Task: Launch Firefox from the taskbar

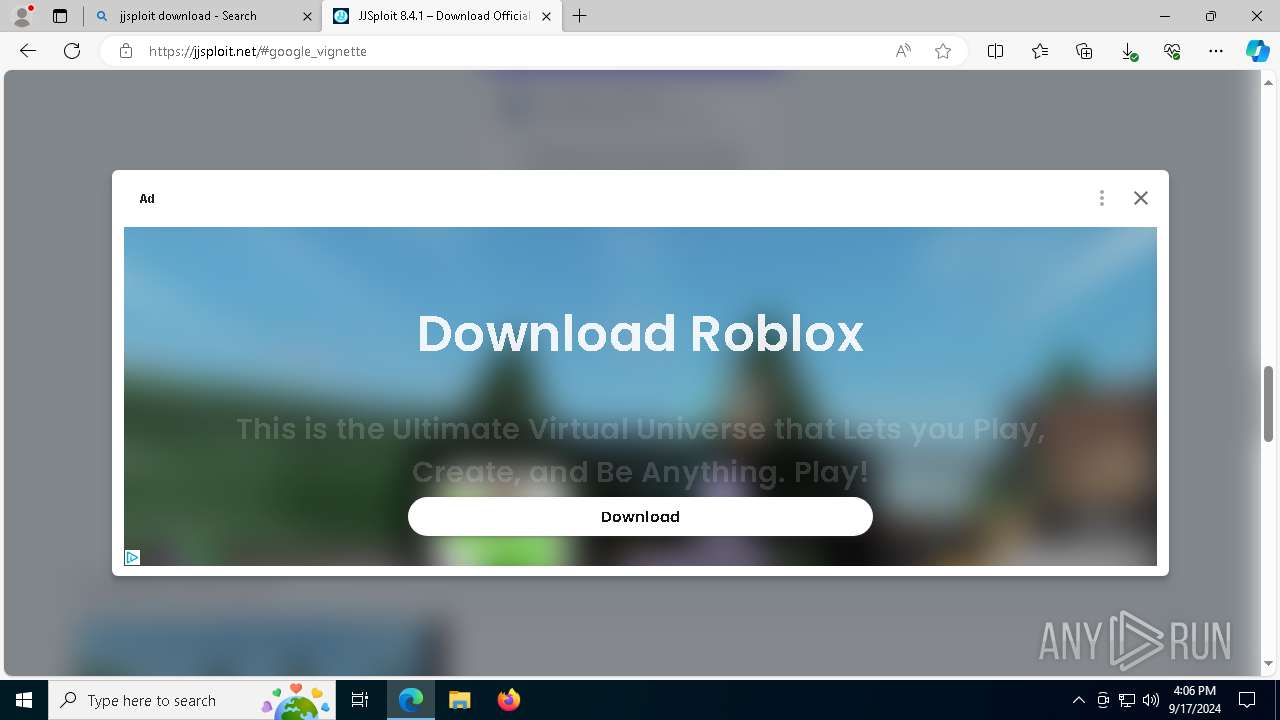Action: click(508, 700)
